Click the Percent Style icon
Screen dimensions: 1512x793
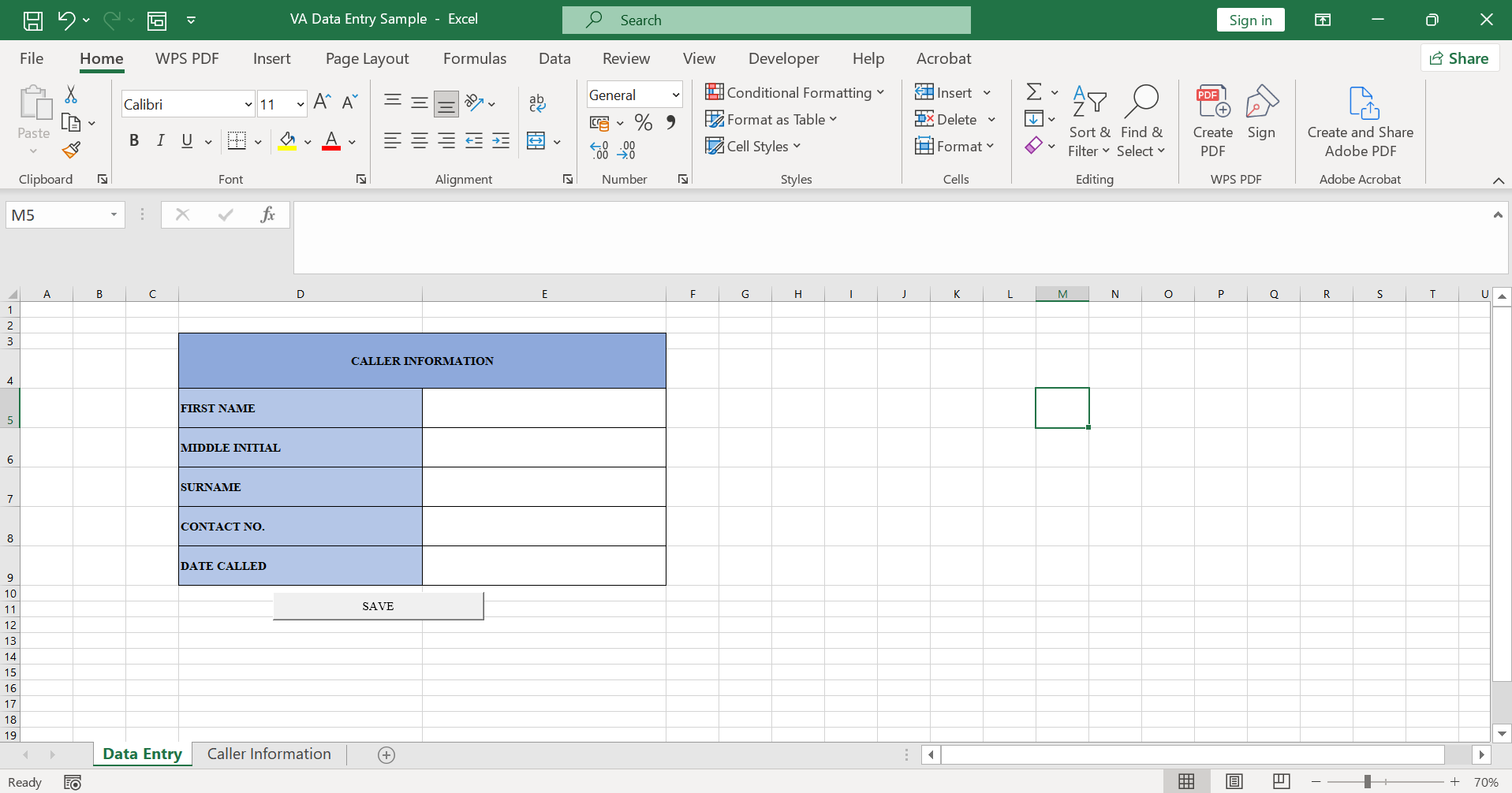tap(644, 123)
